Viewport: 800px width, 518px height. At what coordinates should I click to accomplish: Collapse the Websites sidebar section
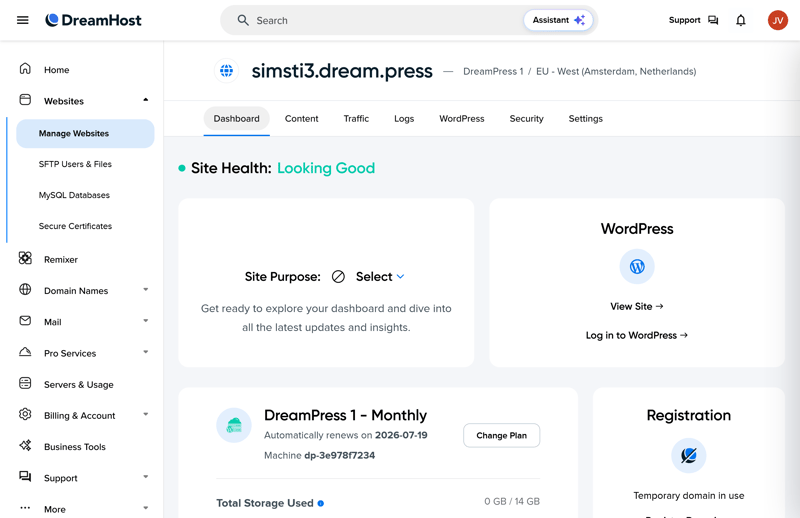(145, 100)
